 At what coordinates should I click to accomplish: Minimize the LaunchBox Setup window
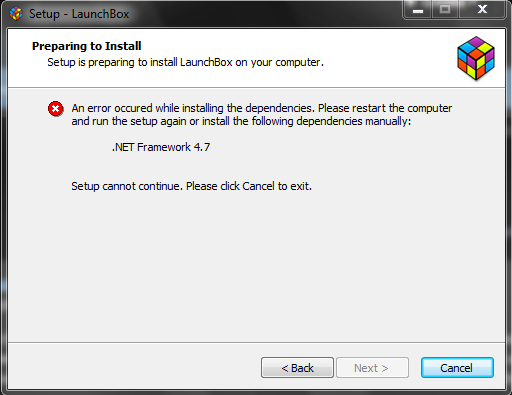pyautogui.click(x=418, y=10)
